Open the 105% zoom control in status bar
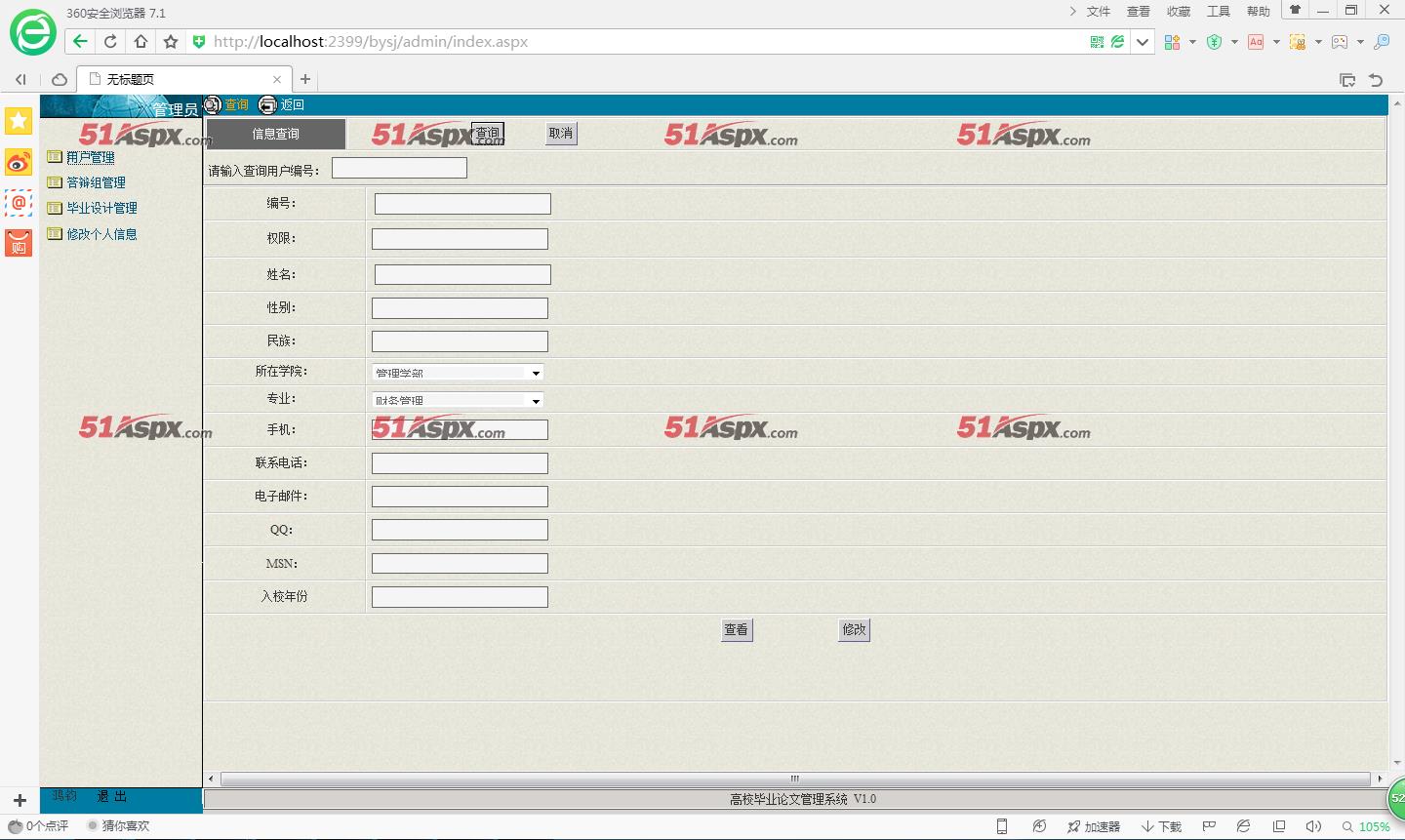Image resolution: width=1405 pixels, height=840 pixels. [x=1366, y=827]
